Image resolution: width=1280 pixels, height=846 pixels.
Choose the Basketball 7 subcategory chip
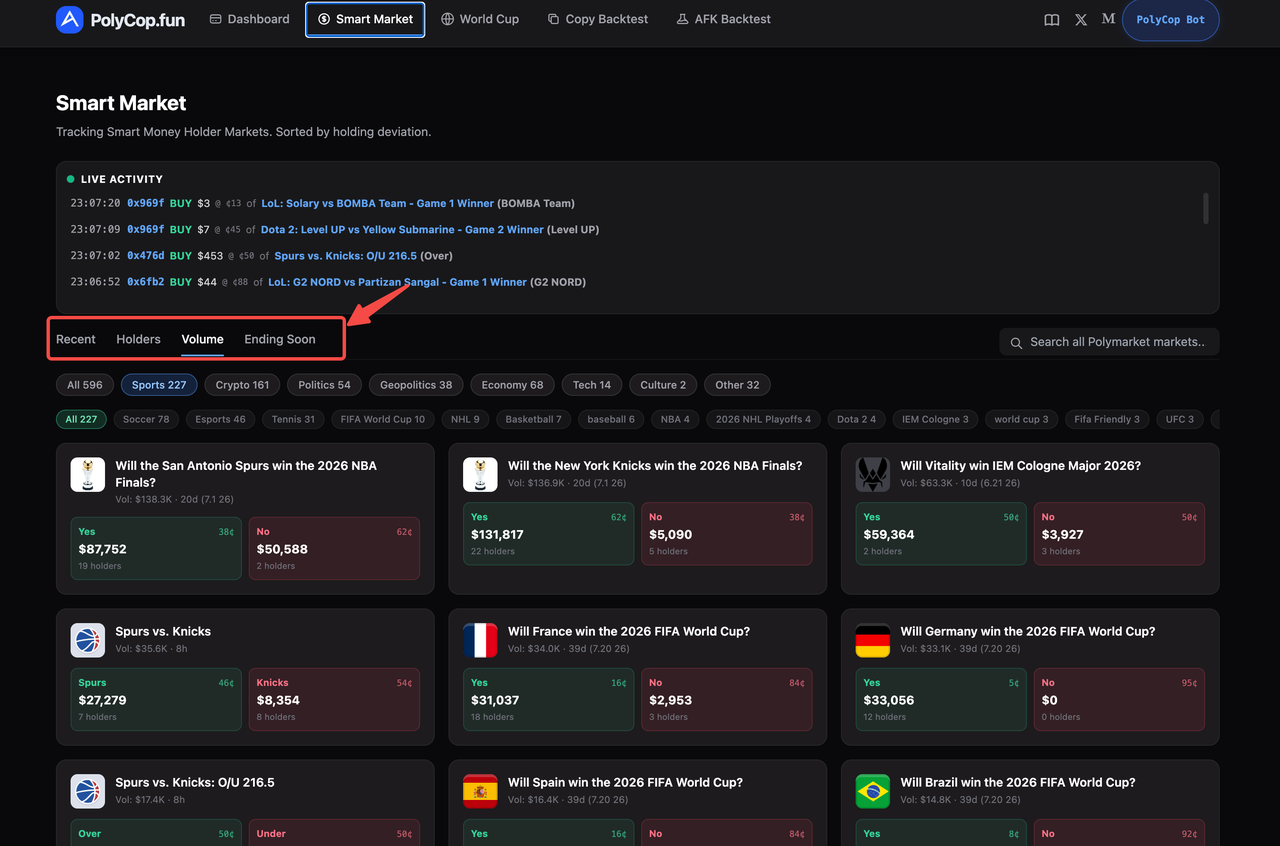(534, 419)
